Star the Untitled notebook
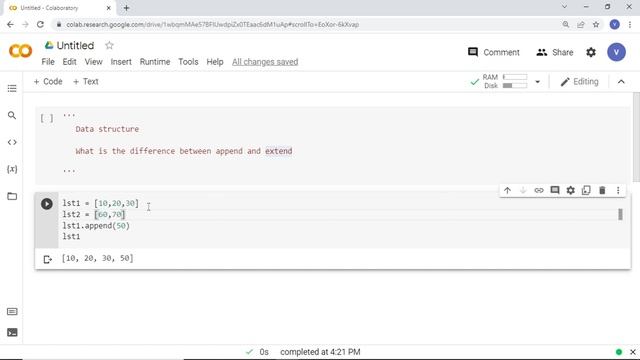This screenshot has width=640, height=360. point(109,45)
